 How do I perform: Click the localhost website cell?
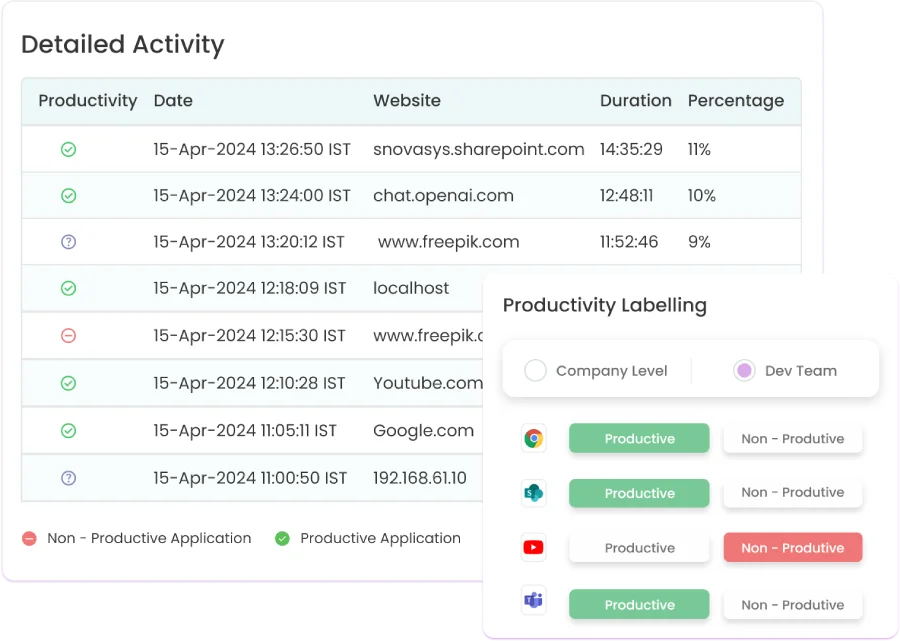coord(411,288)
